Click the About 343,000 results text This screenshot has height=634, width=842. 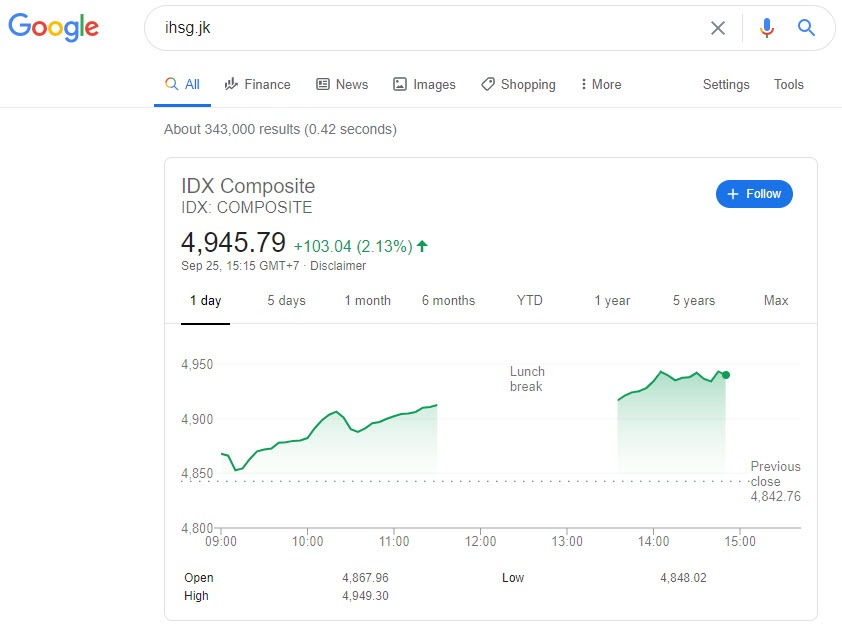(x=280, y=129)
